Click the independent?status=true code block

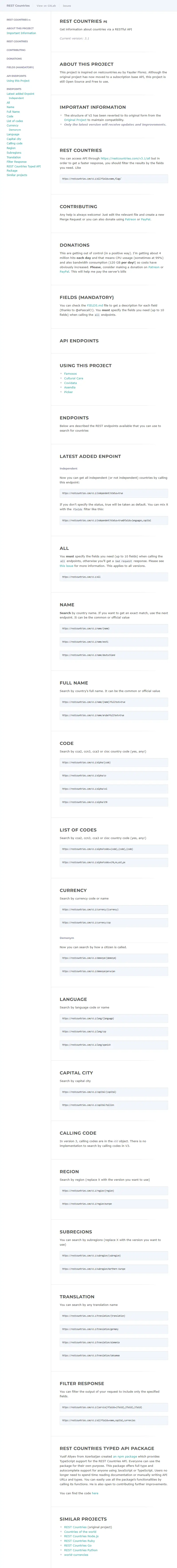[114, 493]
